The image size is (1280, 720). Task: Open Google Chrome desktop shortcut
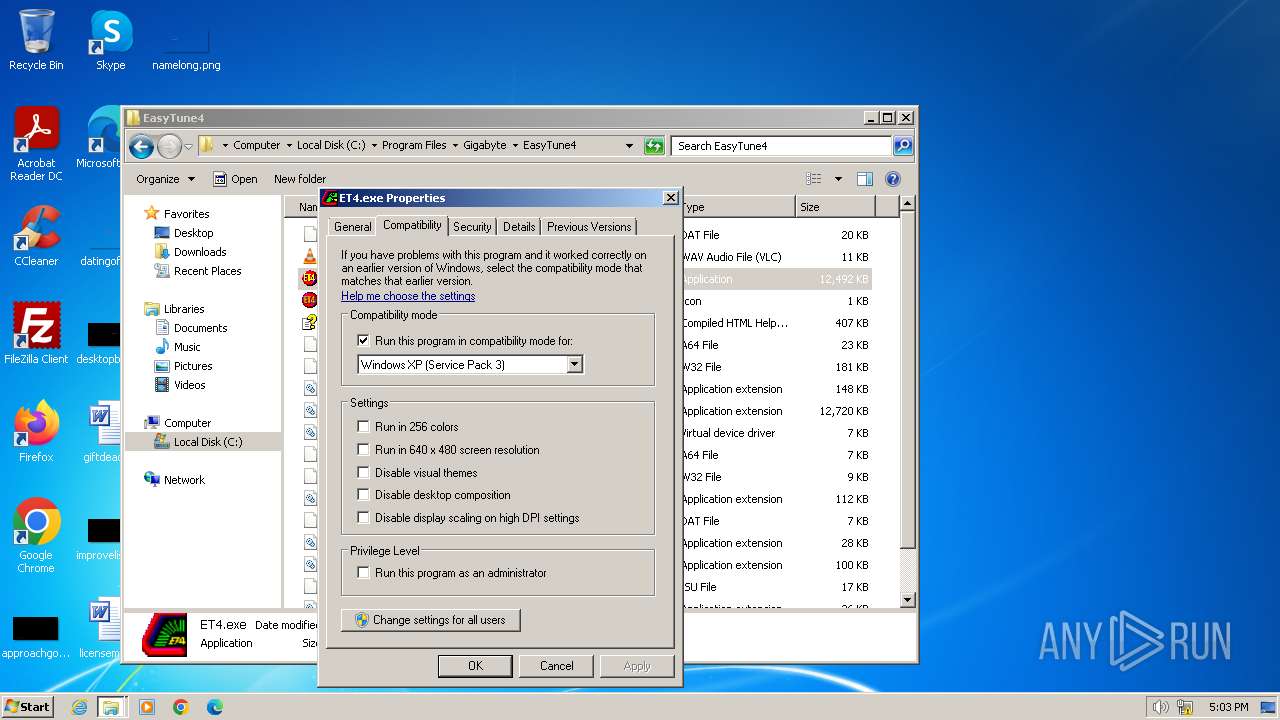click(36, 536)
